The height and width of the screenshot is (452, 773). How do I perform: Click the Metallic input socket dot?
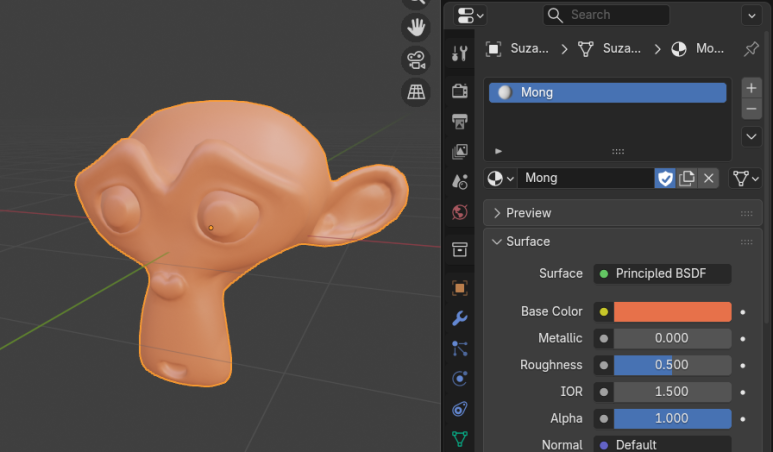point(604,339)
